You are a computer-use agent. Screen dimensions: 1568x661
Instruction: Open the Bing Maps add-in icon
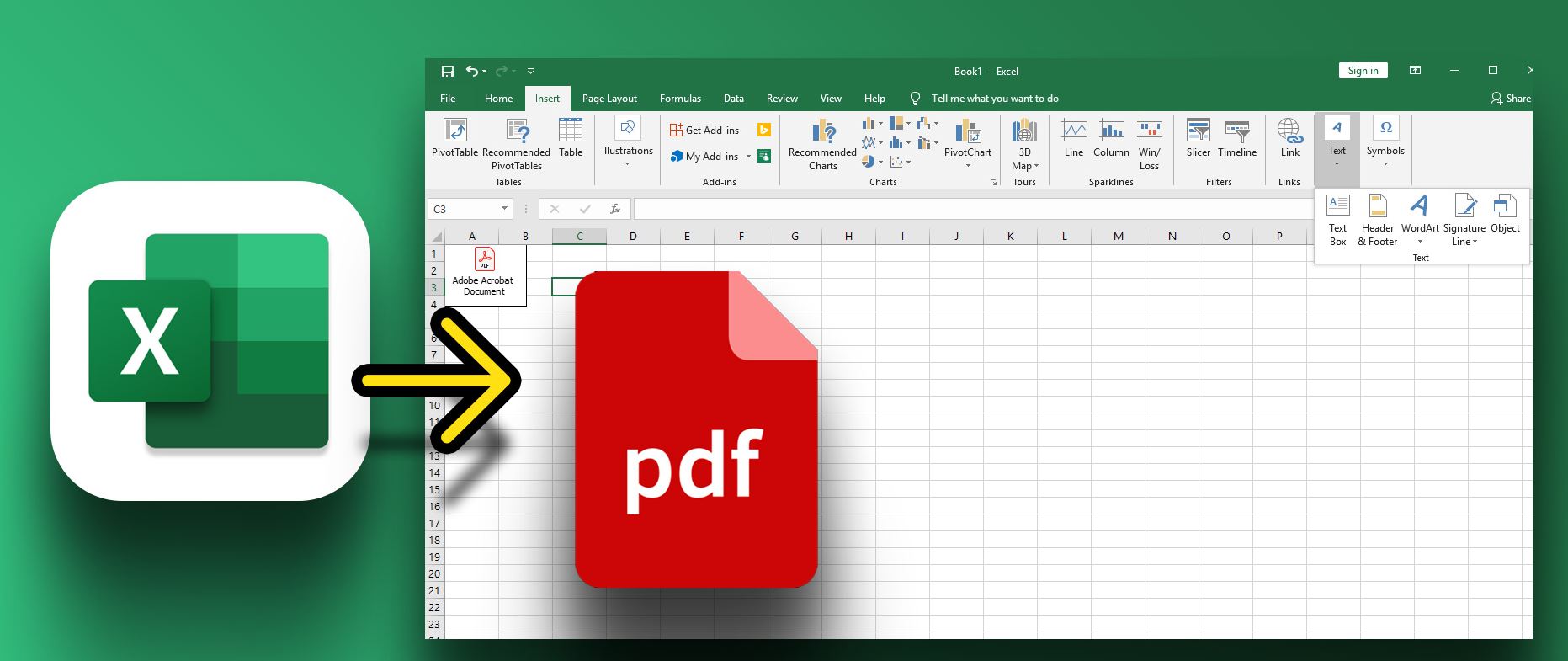pyautogui.click(x=764, y=130)
